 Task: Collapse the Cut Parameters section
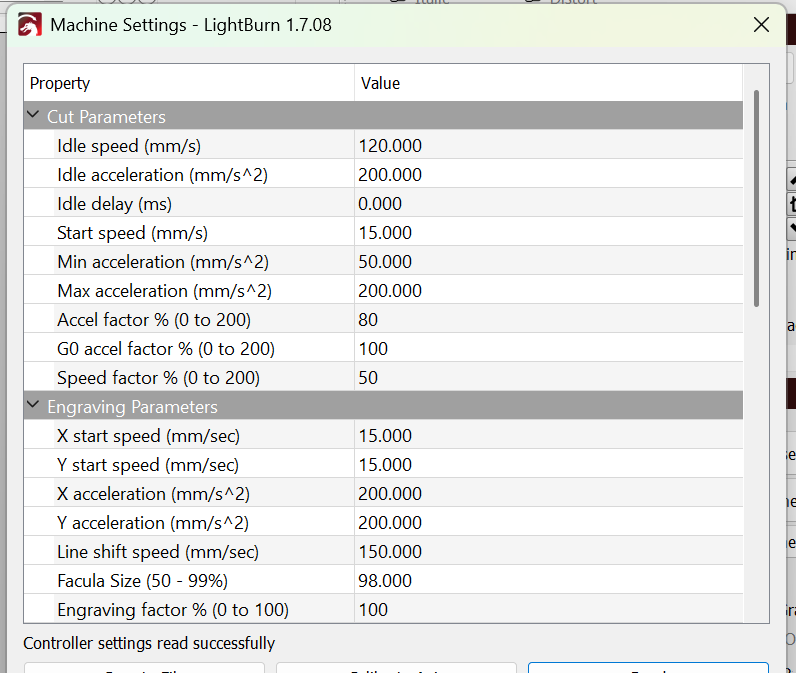click(33, 115)
